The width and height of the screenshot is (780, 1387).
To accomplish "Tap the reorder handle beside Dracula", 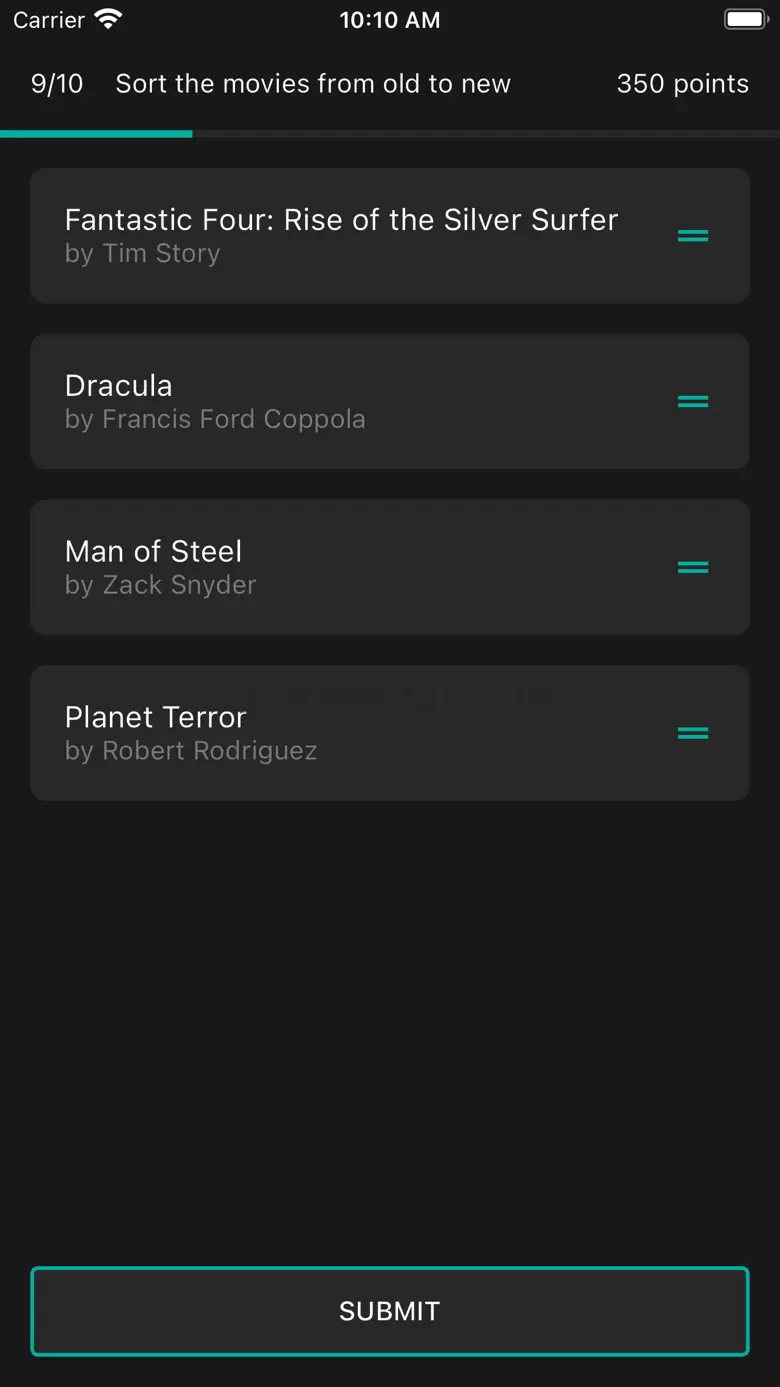I will point(693,402).
